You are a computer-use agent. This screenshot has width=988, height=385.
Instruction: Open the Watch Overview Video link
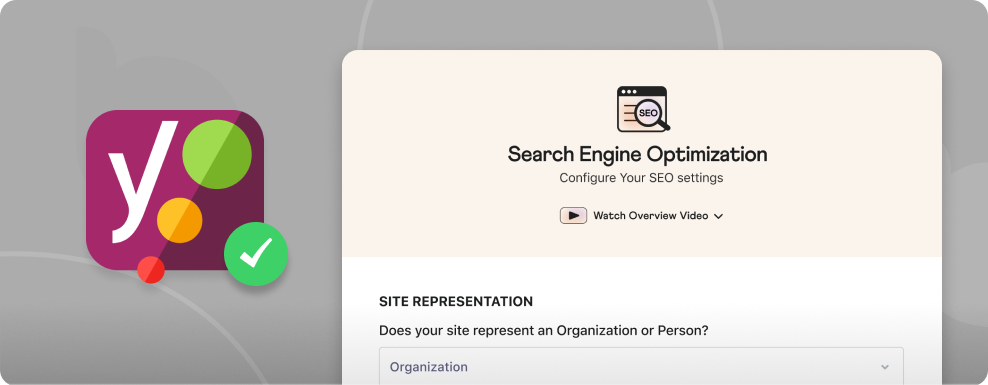coord(651,215)
